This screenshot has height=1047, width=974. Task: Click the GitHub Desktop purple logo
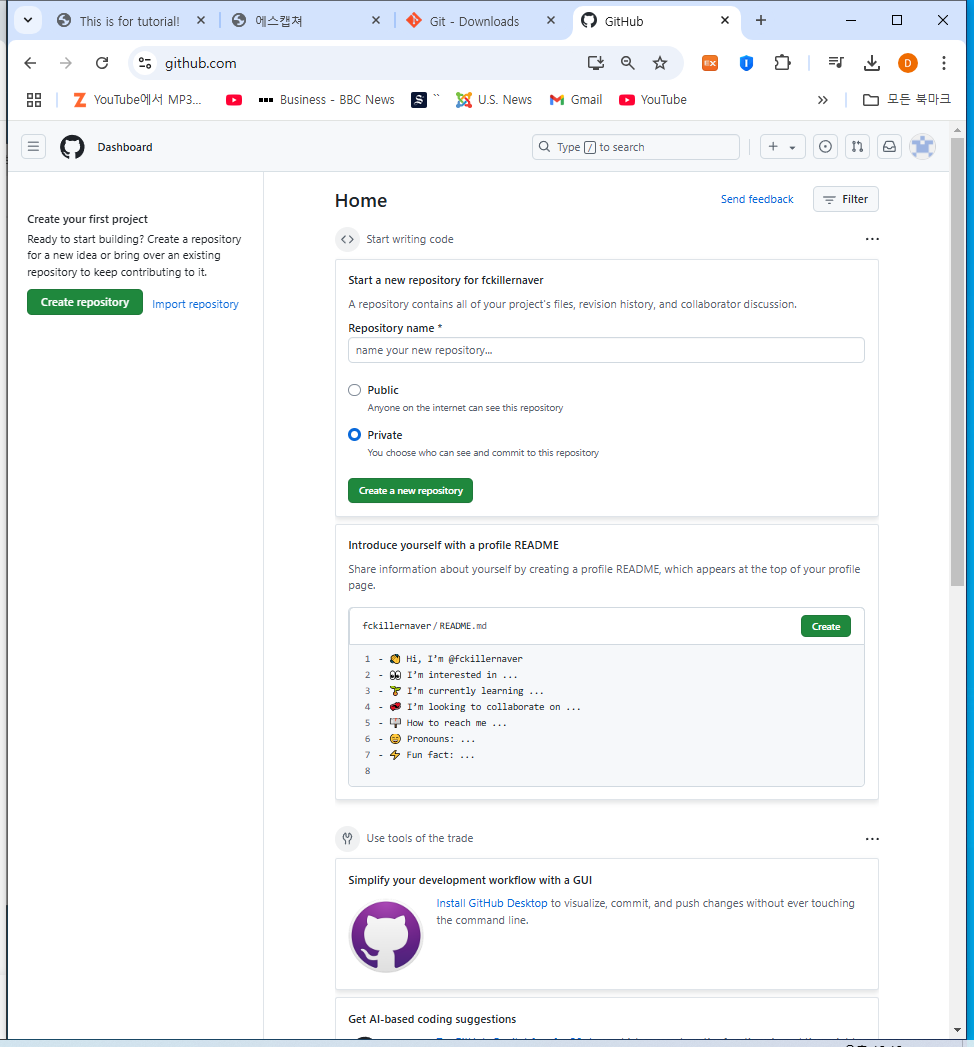[386, 935]
